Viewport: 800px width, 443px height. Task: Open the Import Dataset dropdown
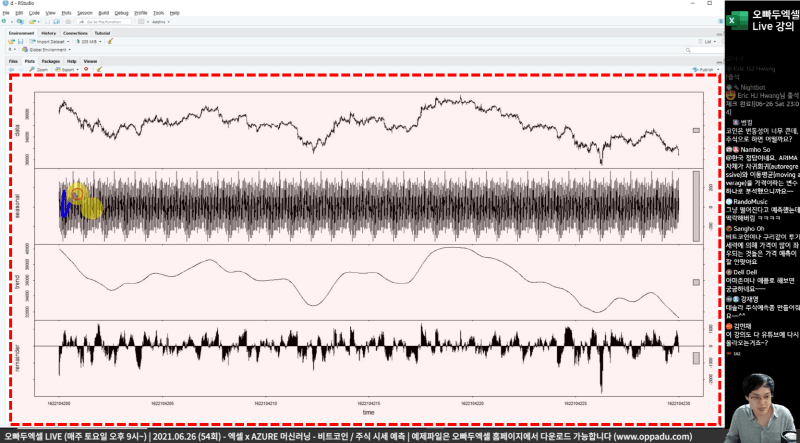pos(50,41)
